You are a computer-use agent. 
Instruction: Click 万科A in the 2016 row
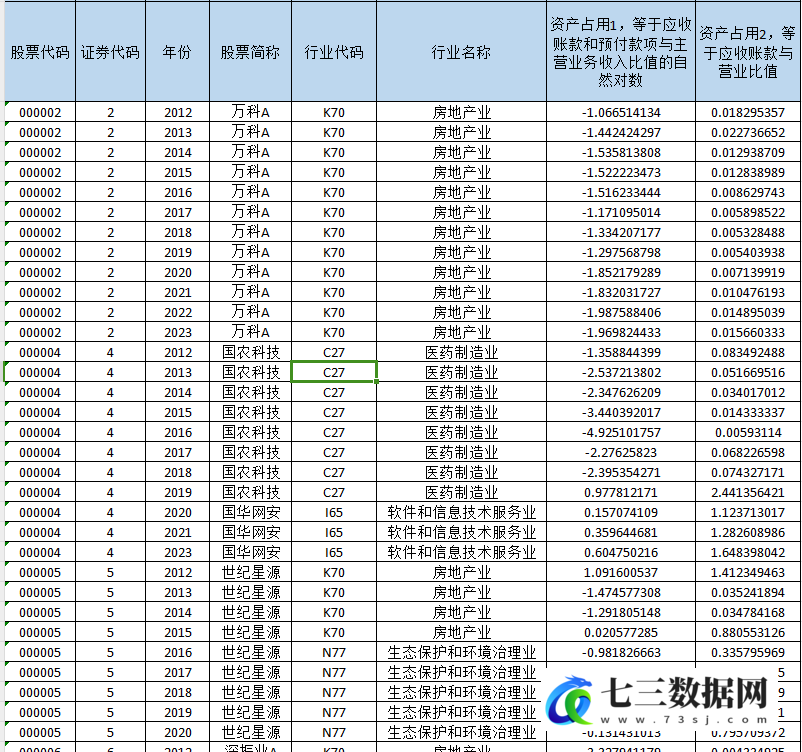click(x=250, y=192)
